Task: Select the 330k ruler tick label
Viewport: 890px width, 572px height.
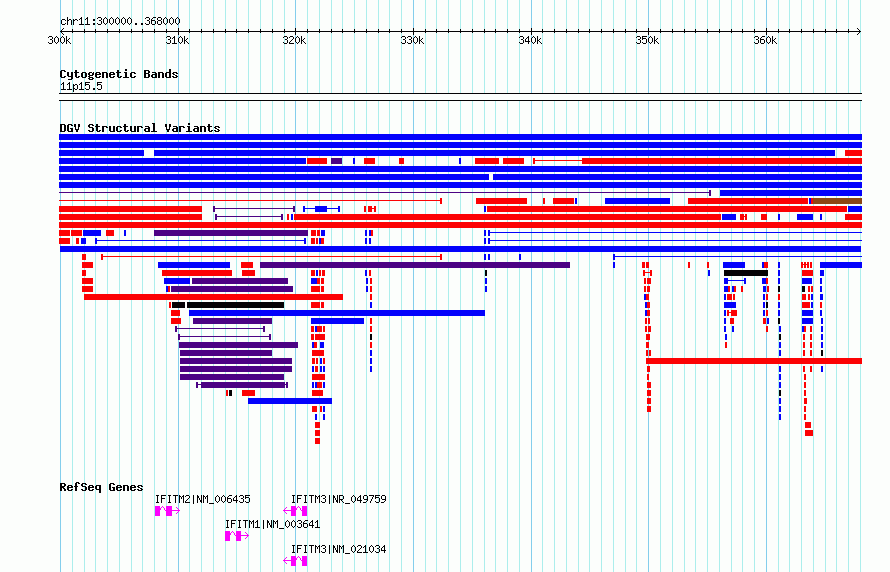Action: 412,41
